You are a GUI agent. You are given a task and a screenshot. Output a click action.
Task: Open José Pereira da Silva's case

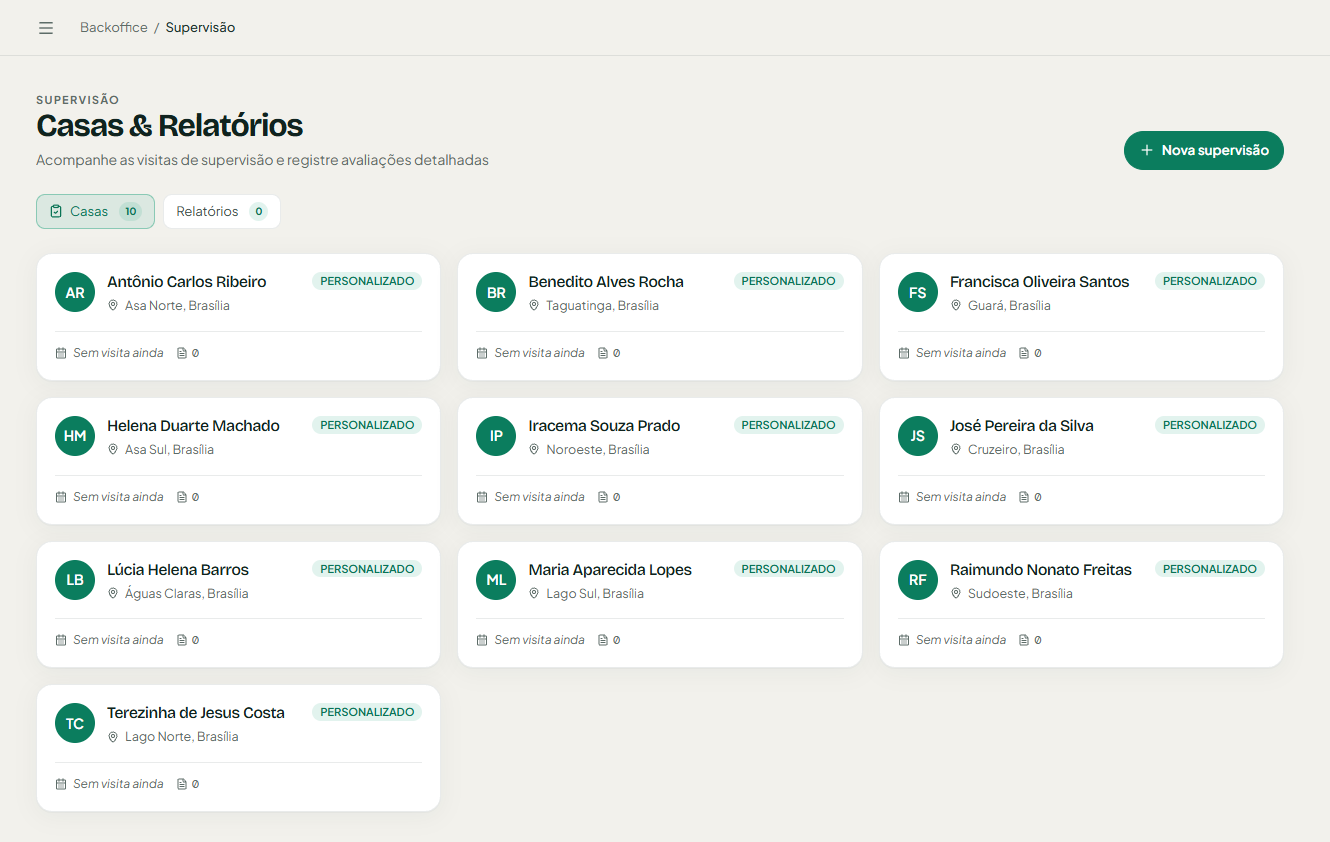[1081, 461]
